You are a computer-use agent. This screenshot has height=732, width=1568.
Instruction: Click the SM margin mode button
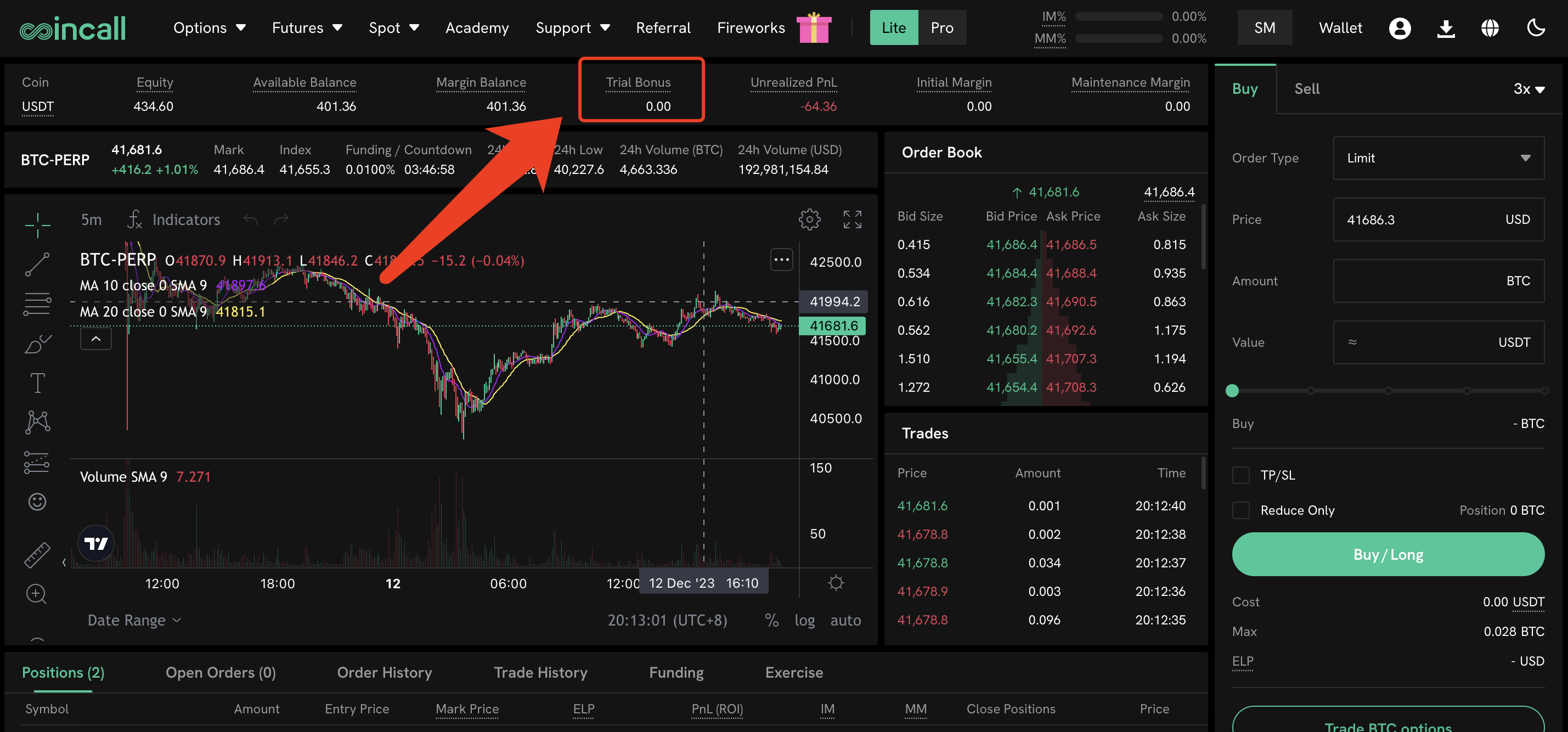(1264, 28)
